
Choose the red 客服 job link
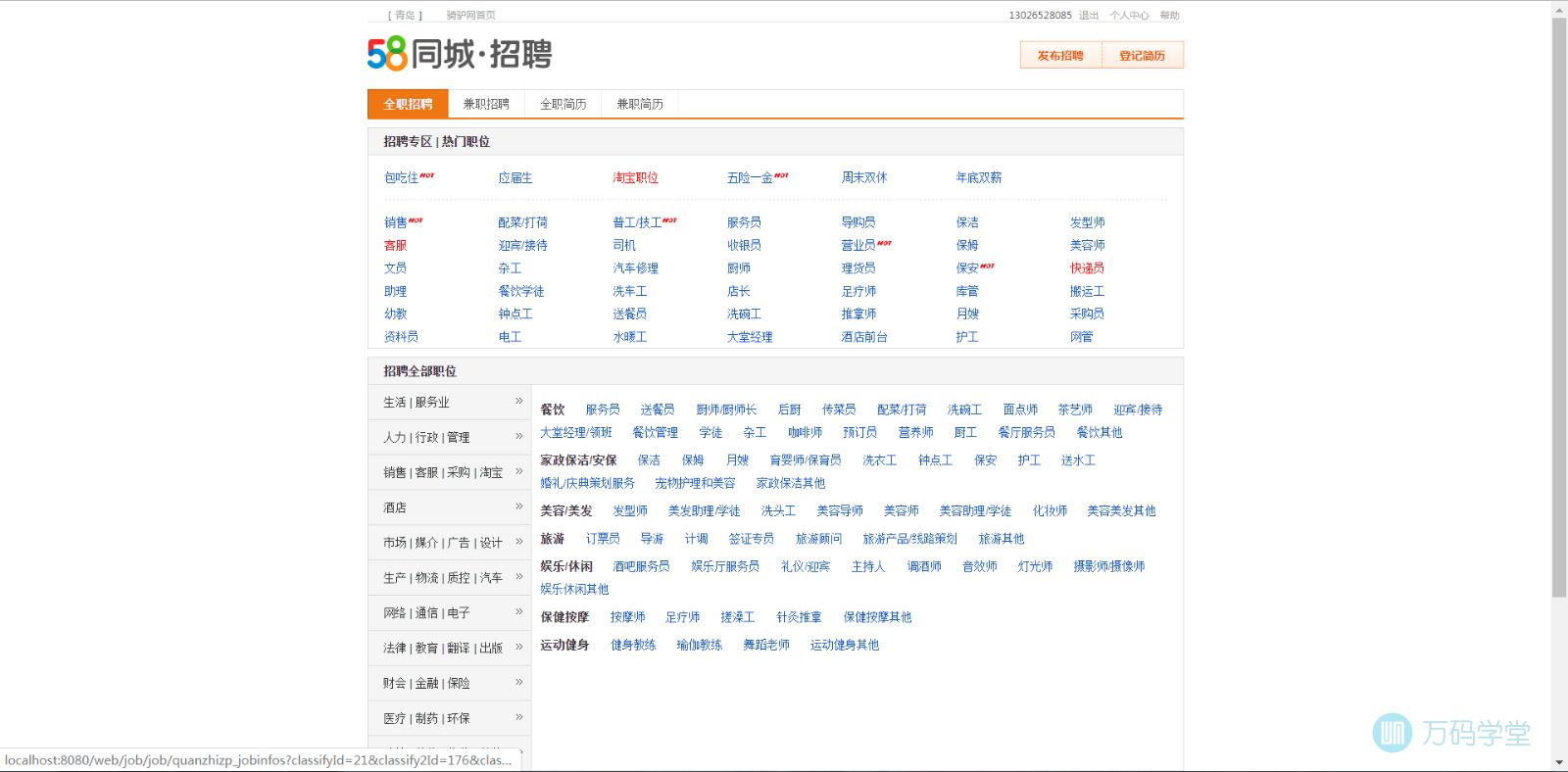click(395, 245)
